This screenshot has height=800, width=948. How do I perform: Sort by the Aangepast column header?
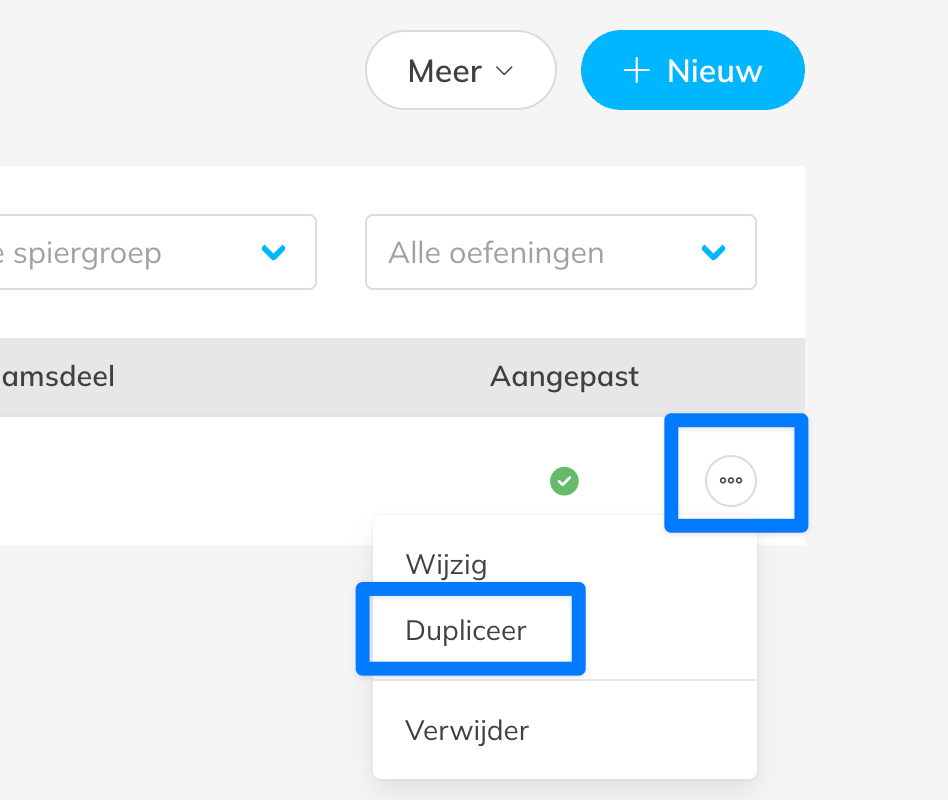(564, 377)
